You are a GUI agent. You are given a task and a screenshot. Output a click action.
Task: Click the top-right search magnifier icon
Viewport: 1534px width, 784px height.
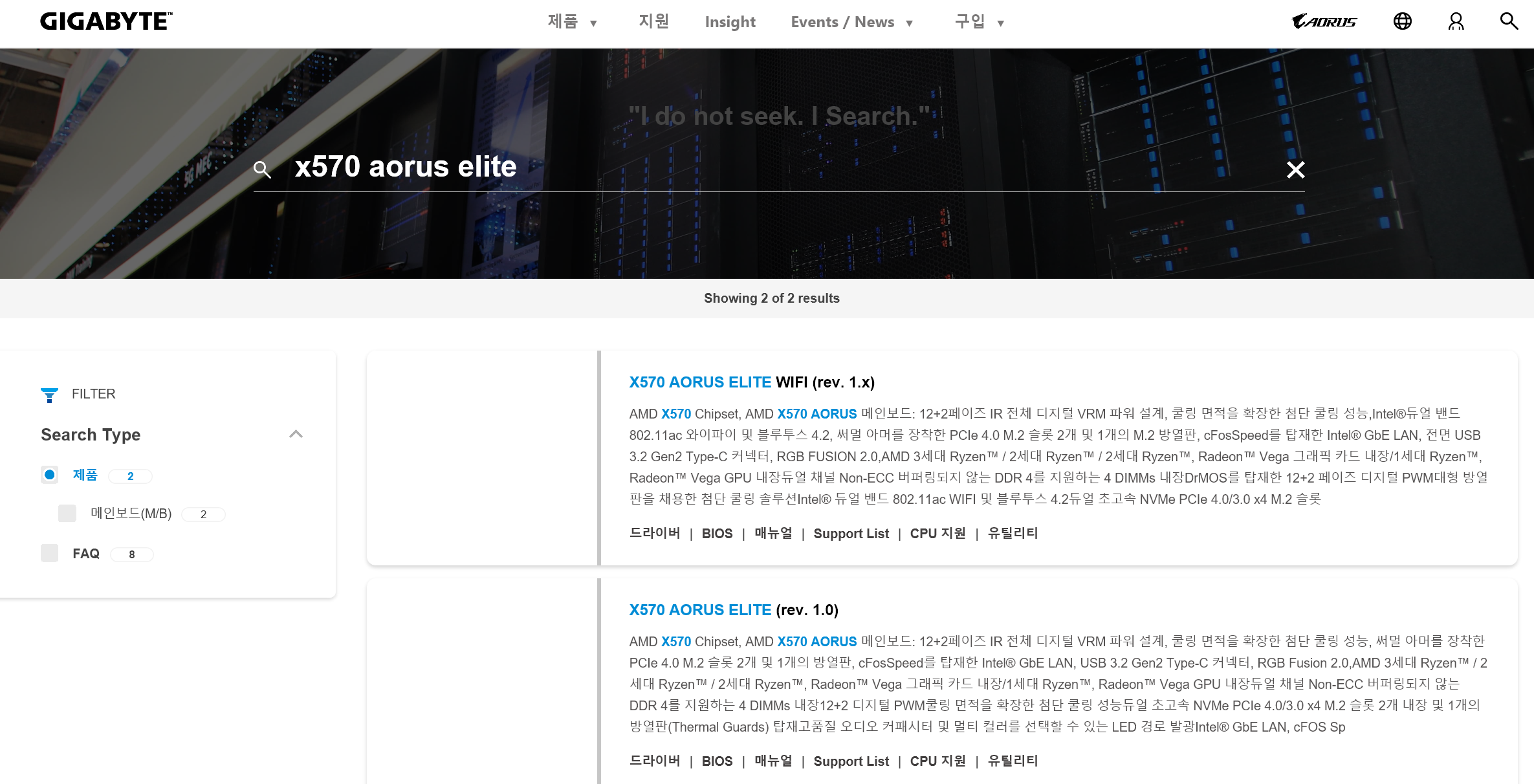(x=1509, y=21)
